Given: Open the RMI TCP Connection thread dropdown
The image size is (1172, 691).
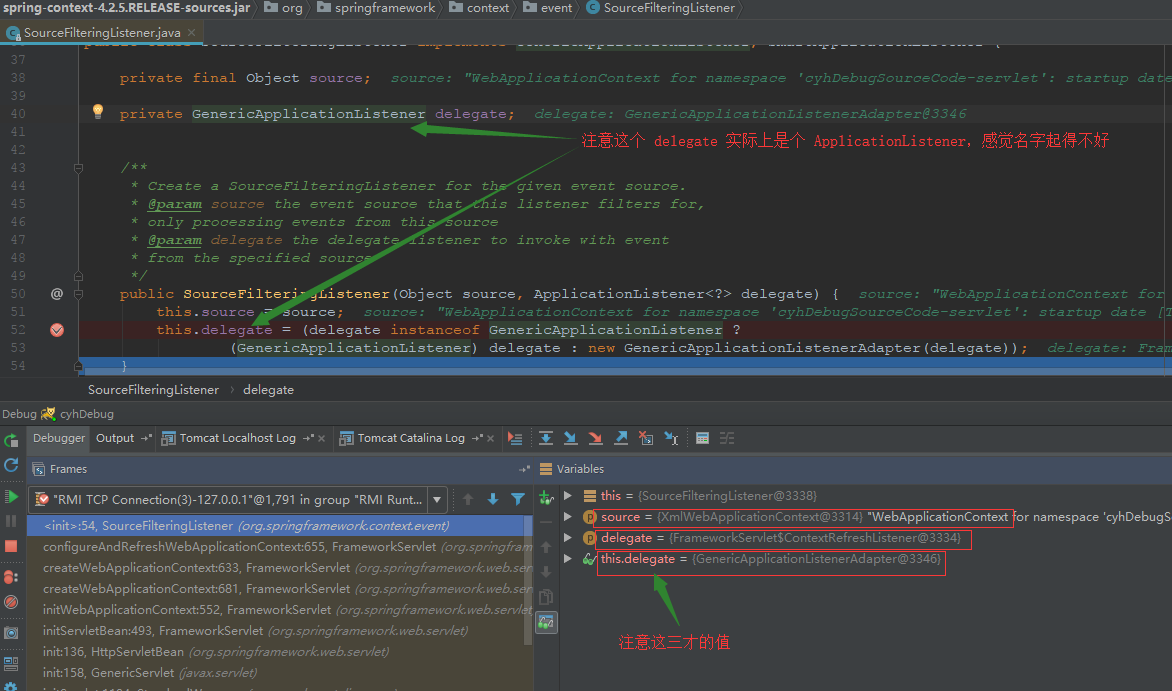Looking at the screenshot, I should click(437, 499).
